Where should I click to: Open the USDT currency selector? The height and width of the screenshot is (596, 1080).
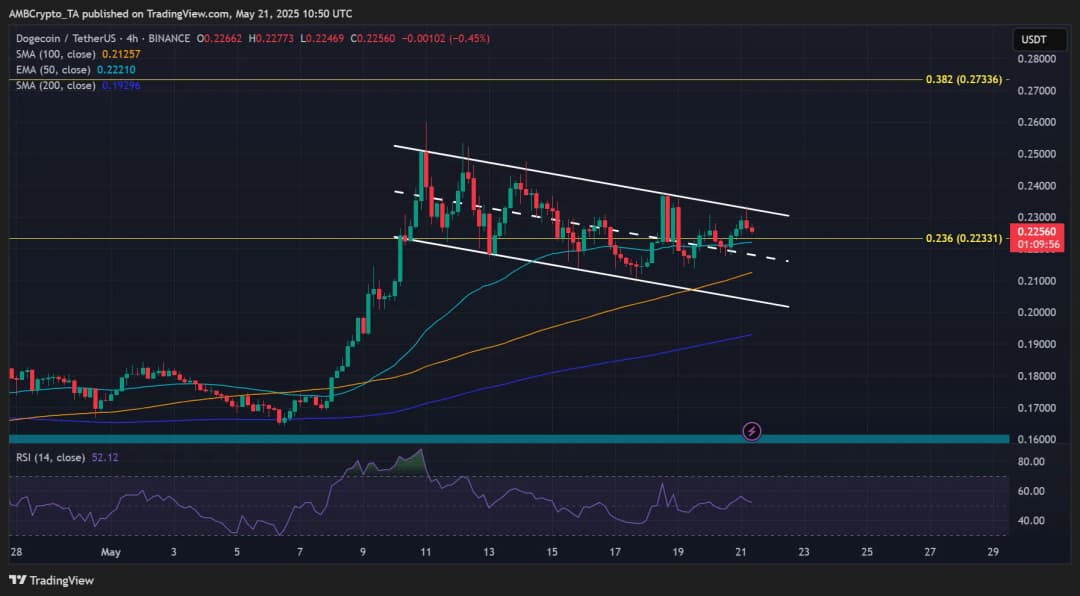pyautogui.click(x=1034, y=39)
